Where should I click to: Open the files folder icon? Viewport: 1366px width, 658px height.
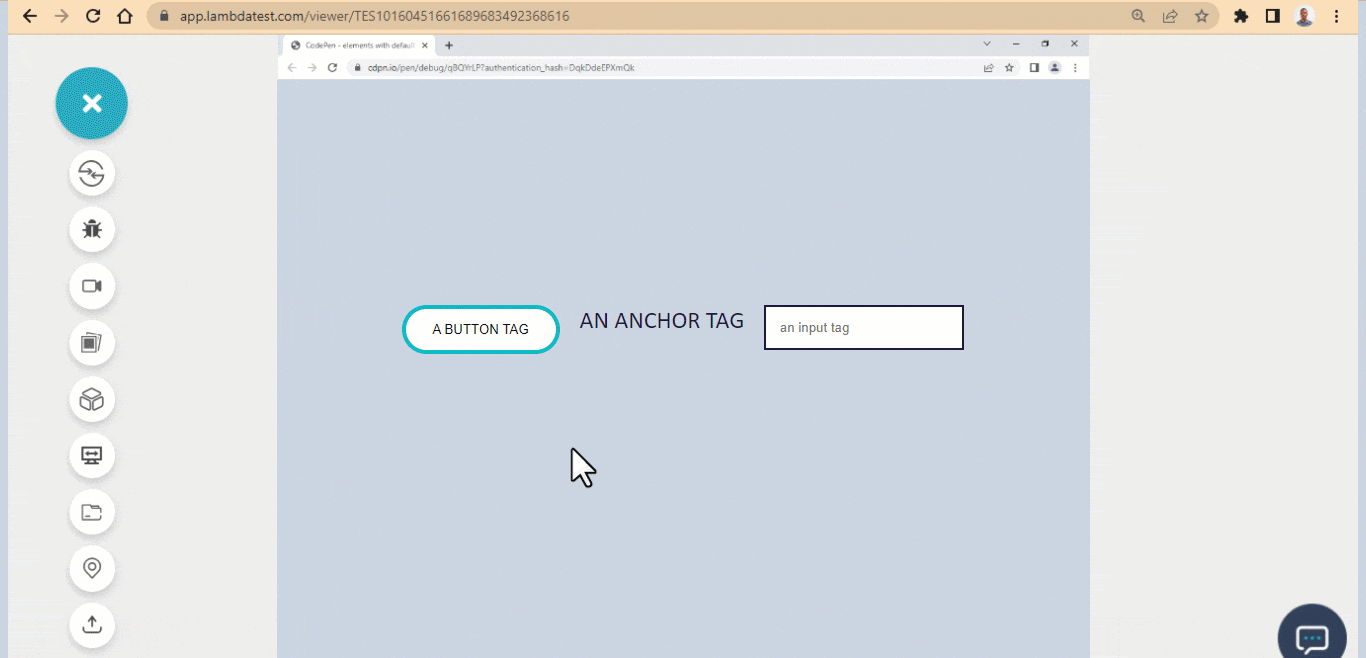[x=92, y=513]
